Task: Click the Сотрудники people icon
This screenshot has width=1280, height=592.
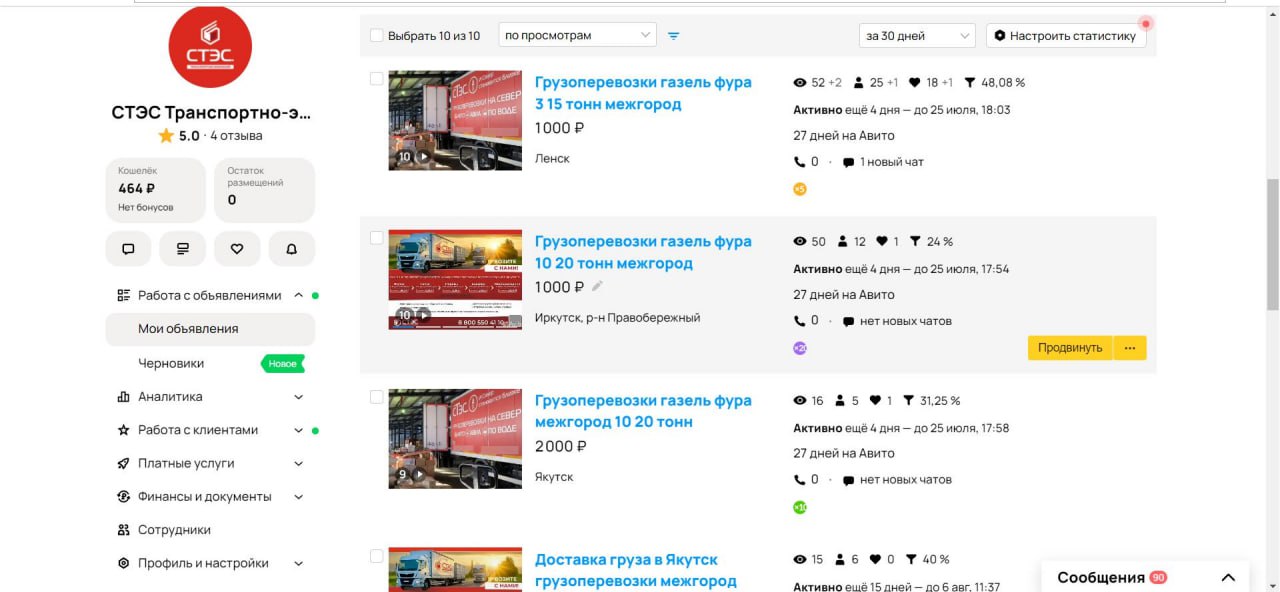Action: pyautogui.click(x=124, y=530)
